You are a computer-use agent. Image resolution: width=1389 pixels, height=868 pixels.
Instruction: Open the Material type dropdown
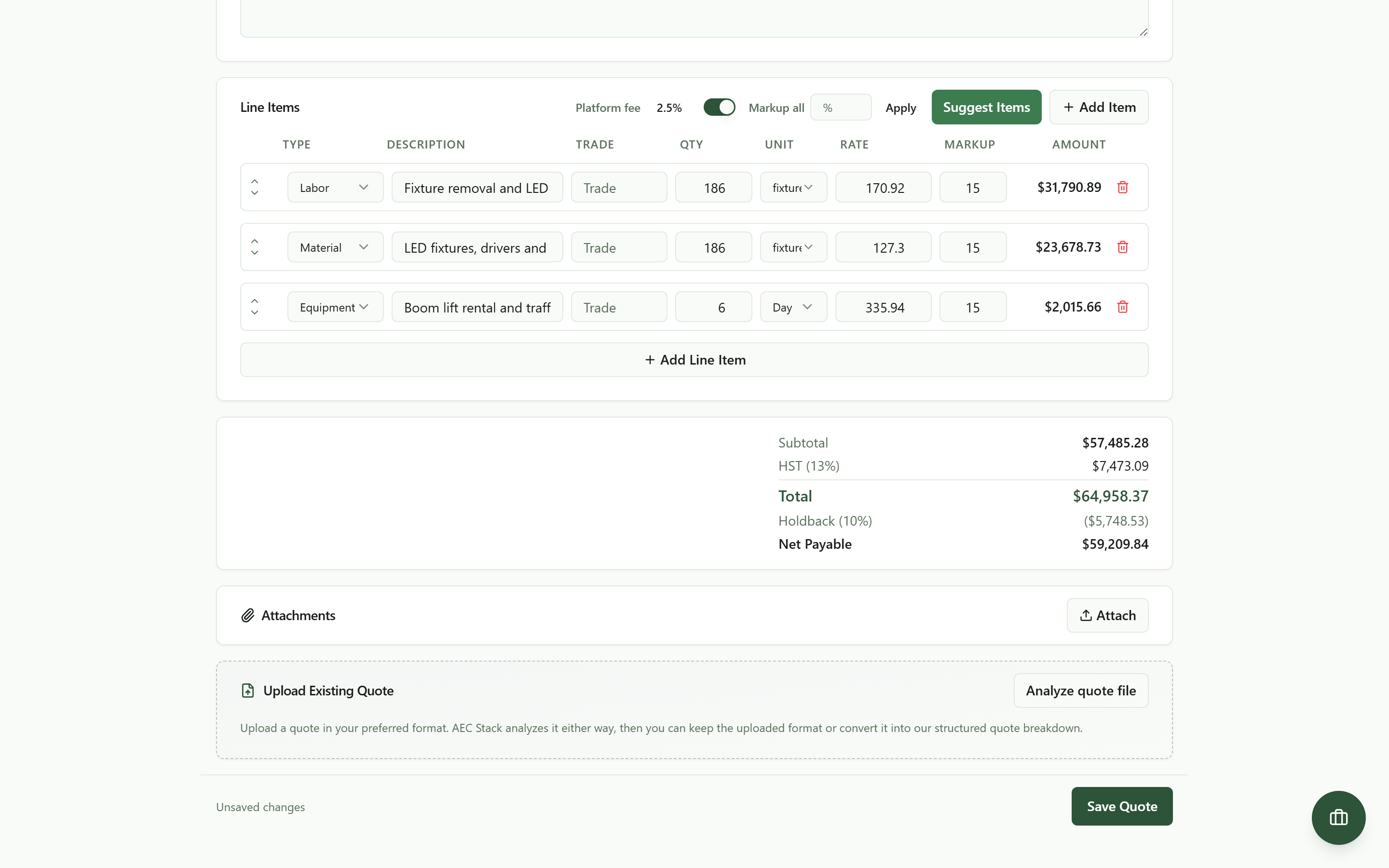[x=335, y=247]
